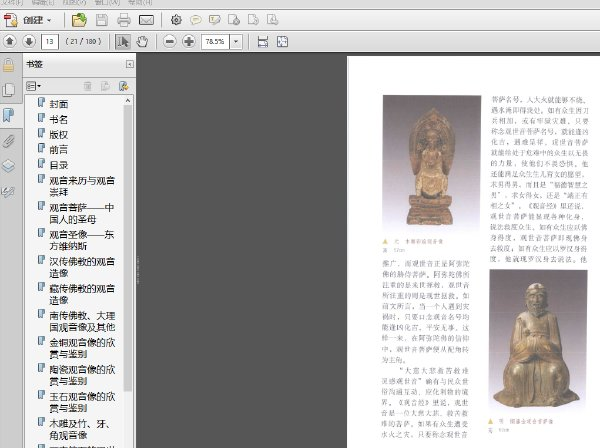
Task: Save the document with the floppy disk icon
Action: pos(102,20)
